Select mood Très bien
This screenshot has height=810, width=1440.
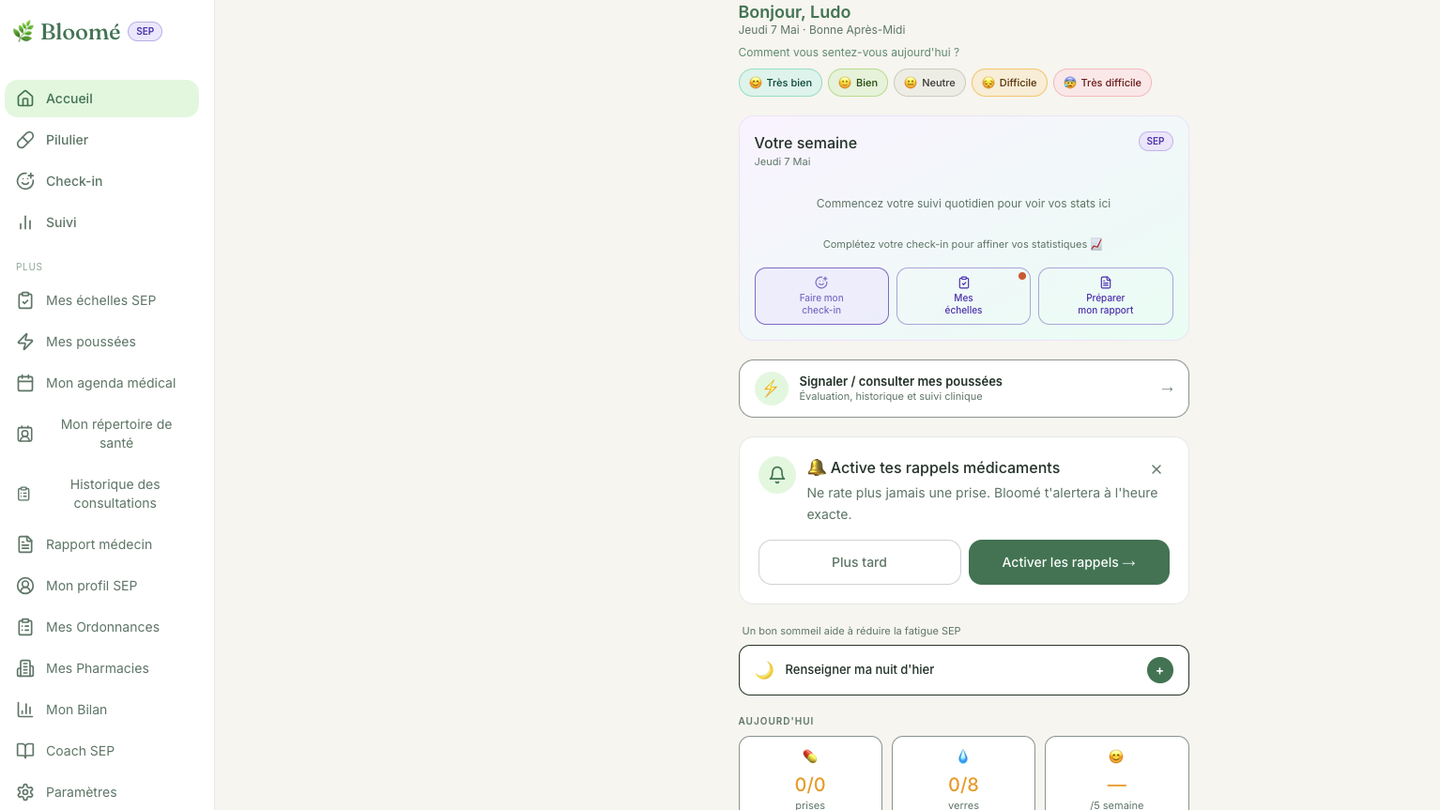pos(780,83)
